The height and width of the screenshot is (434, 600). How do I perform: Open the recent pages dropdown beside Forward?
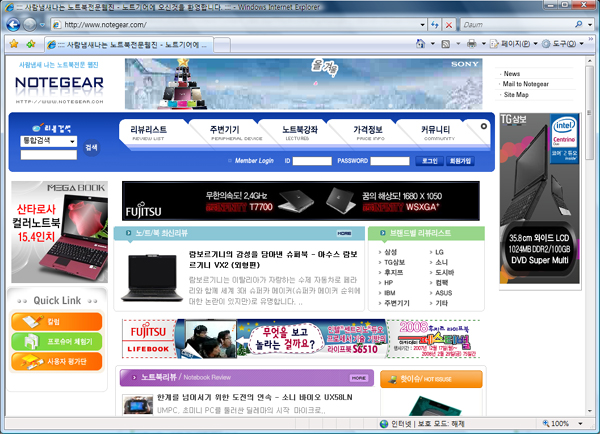click(42, 25)
